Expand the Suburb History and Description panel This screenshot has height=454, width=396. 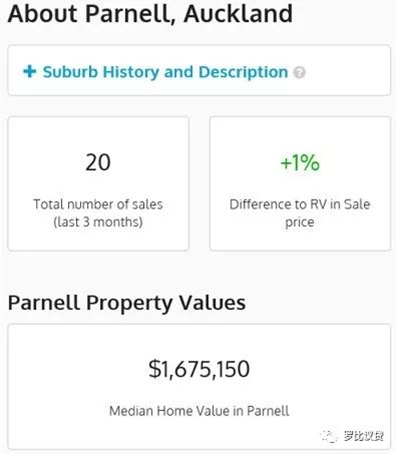coord(199,70)
